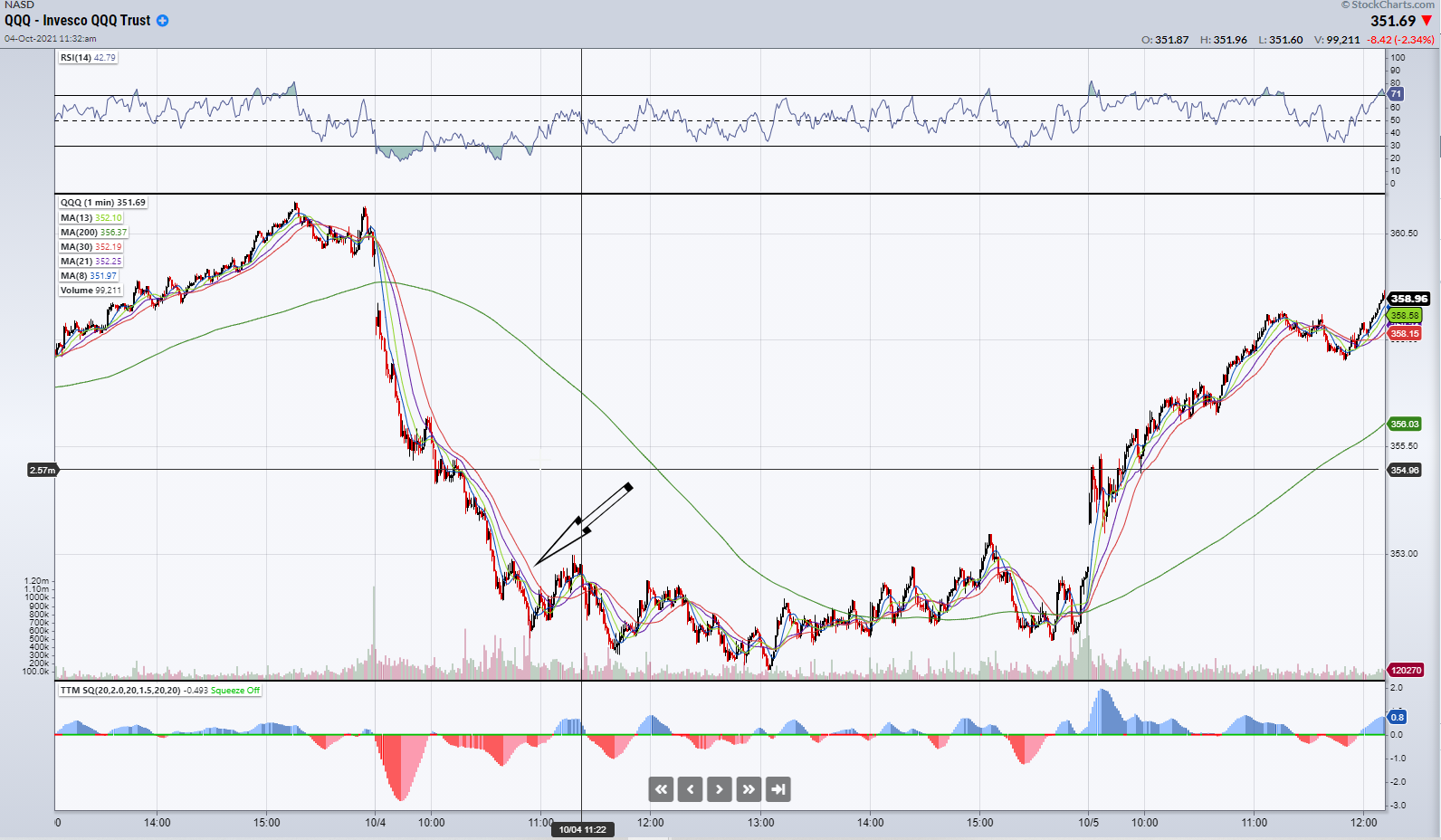
Task: Click the 10/04 11:22 crosshair time label
Action: coord(582,829)
